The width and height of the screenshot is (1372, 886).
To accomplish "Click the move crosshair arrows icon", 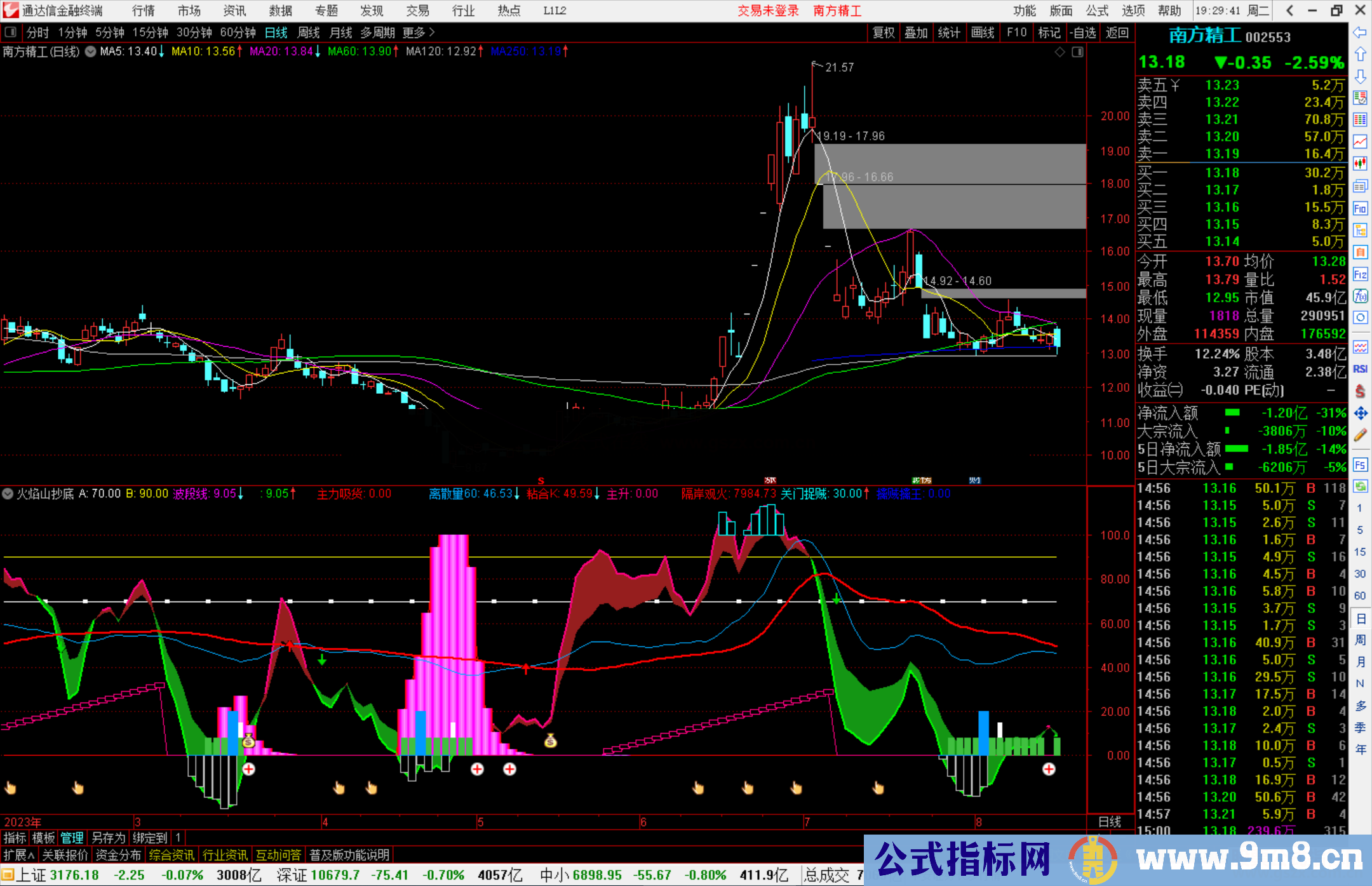I will 1360,413.
